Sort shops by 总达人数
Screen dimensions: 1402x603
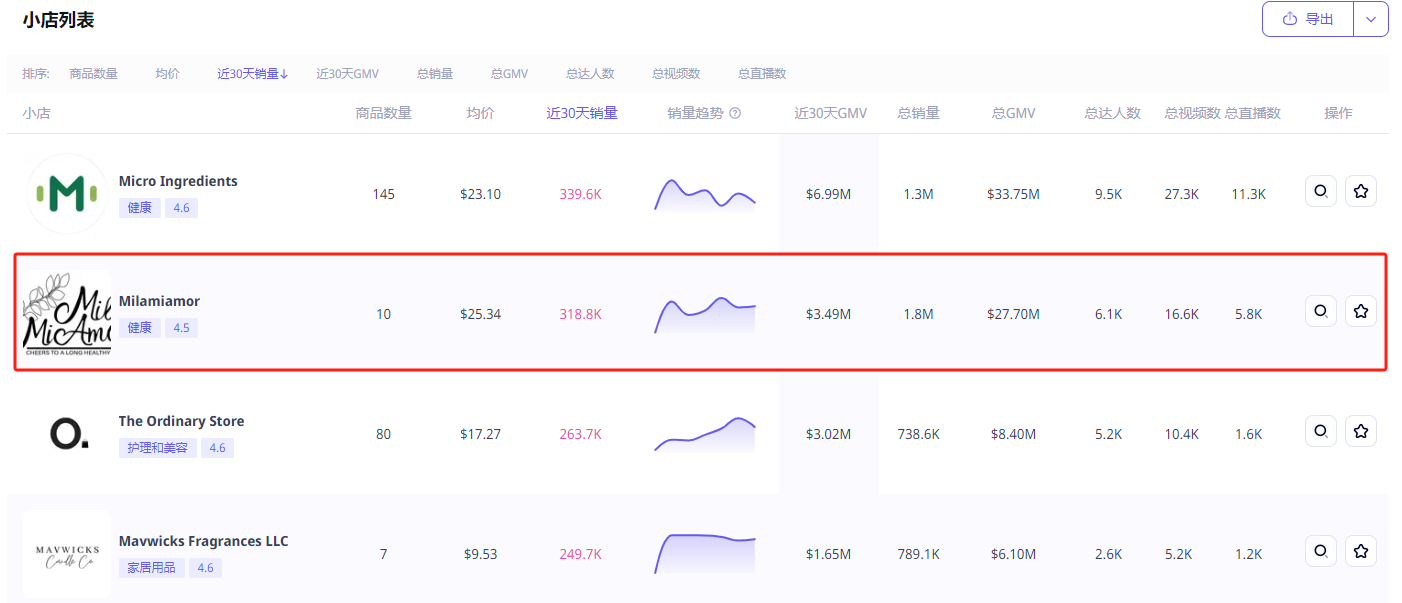click(x=590, y=74)
